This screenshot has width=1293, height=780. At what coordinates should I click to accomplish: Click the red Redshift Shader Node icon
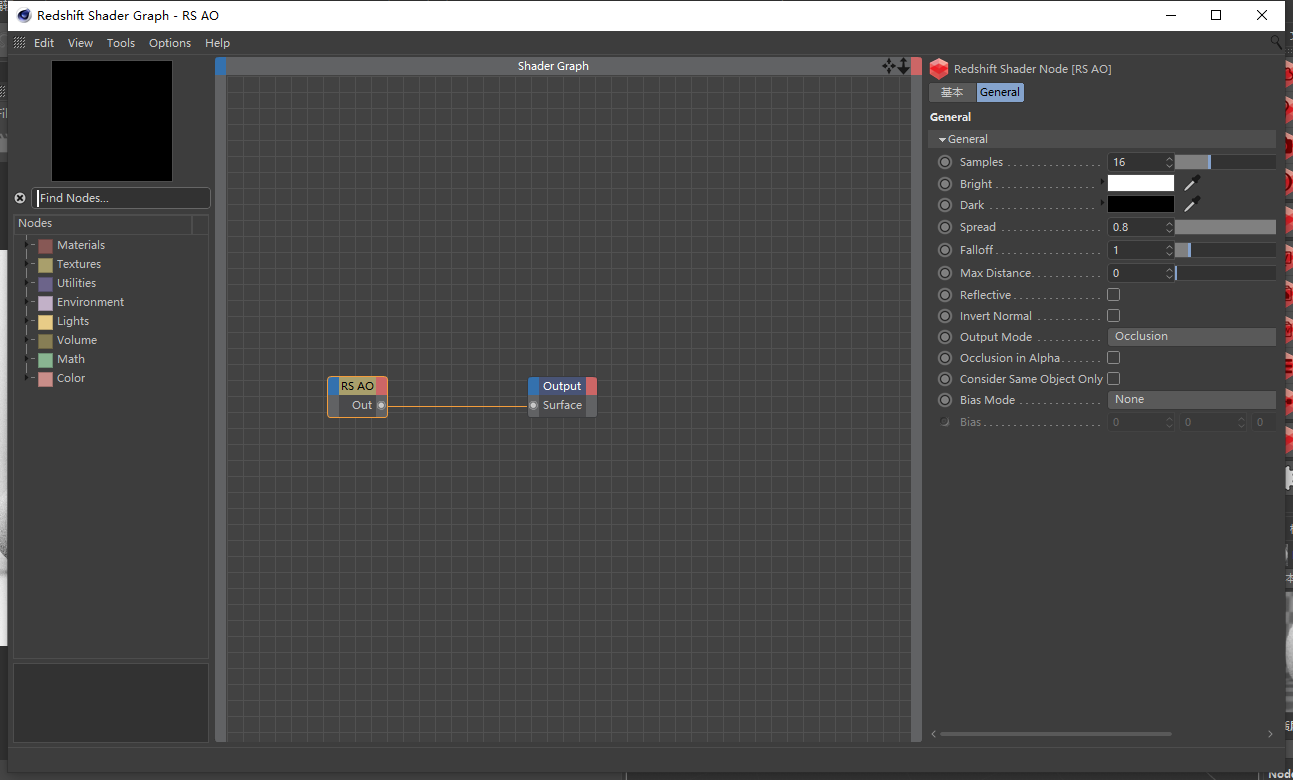[x=938, y=69]
